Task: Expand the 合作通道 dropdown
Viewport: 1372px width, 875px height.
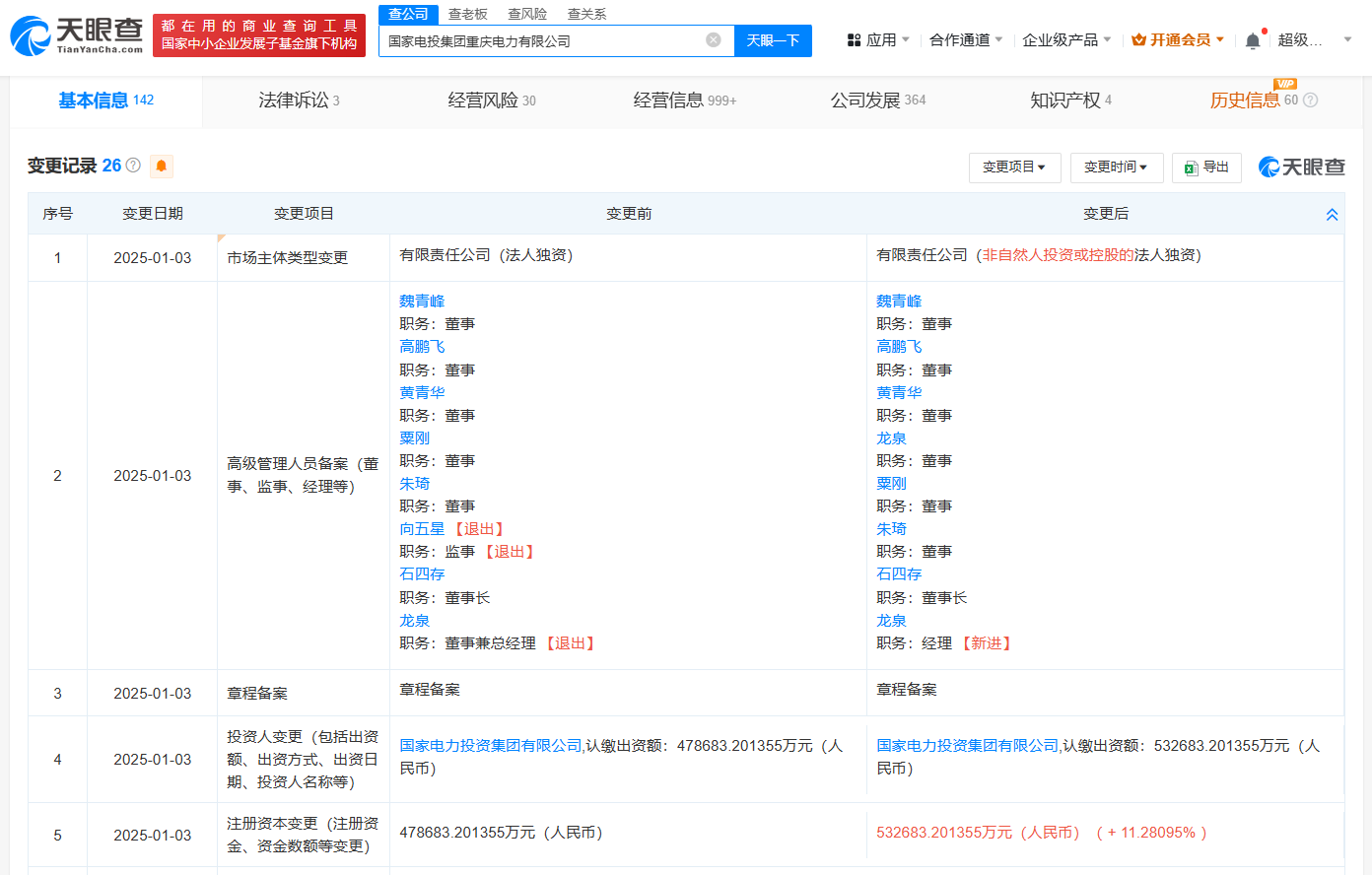Action: coord(966,40)
